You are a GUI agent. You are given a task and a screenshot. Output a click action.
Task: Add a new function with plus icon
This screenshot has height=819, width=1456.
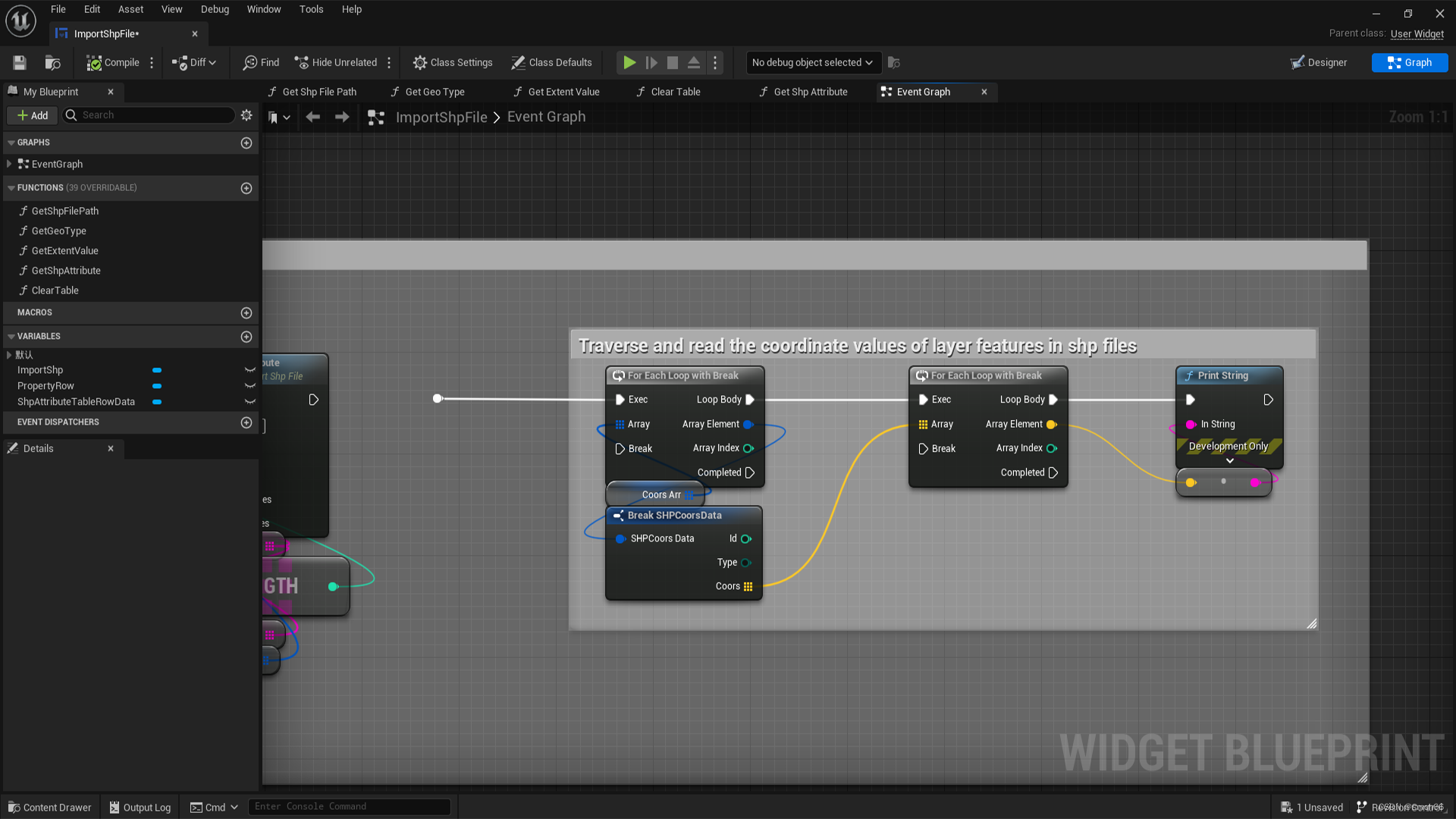(x=246, y=188)
